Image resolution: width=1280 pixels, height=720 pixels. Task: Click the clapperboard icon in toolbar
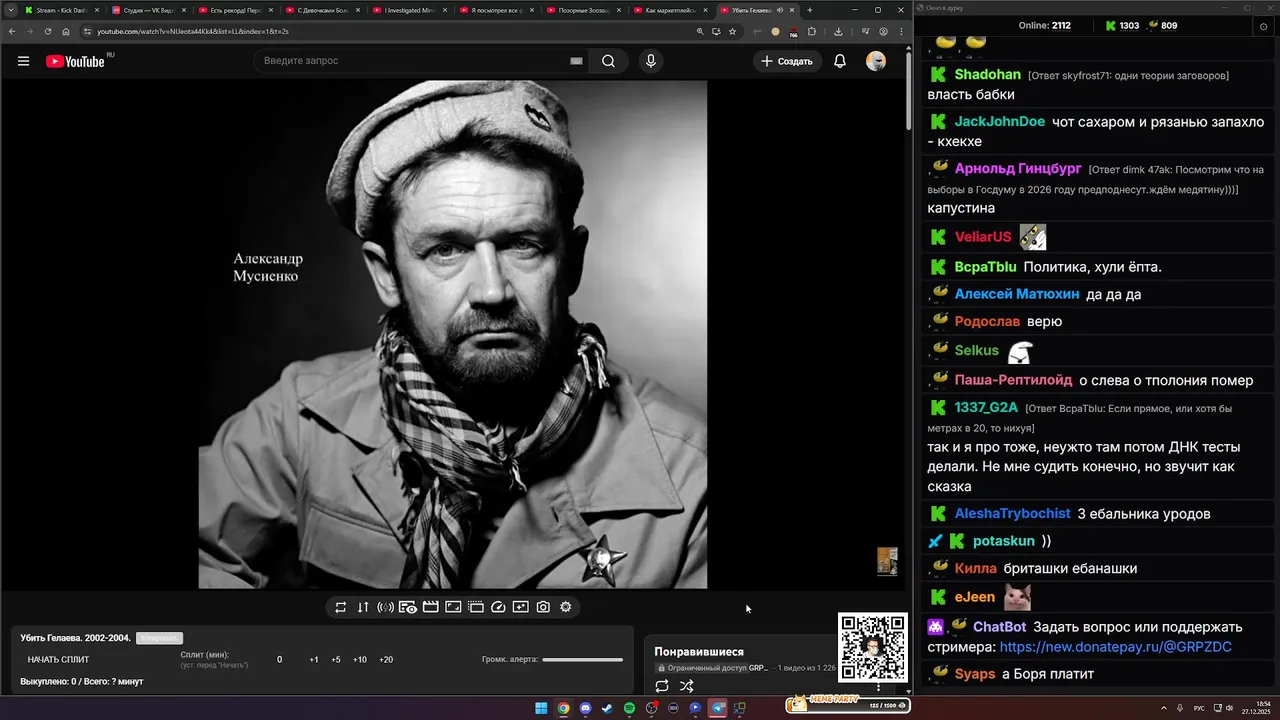430,607
